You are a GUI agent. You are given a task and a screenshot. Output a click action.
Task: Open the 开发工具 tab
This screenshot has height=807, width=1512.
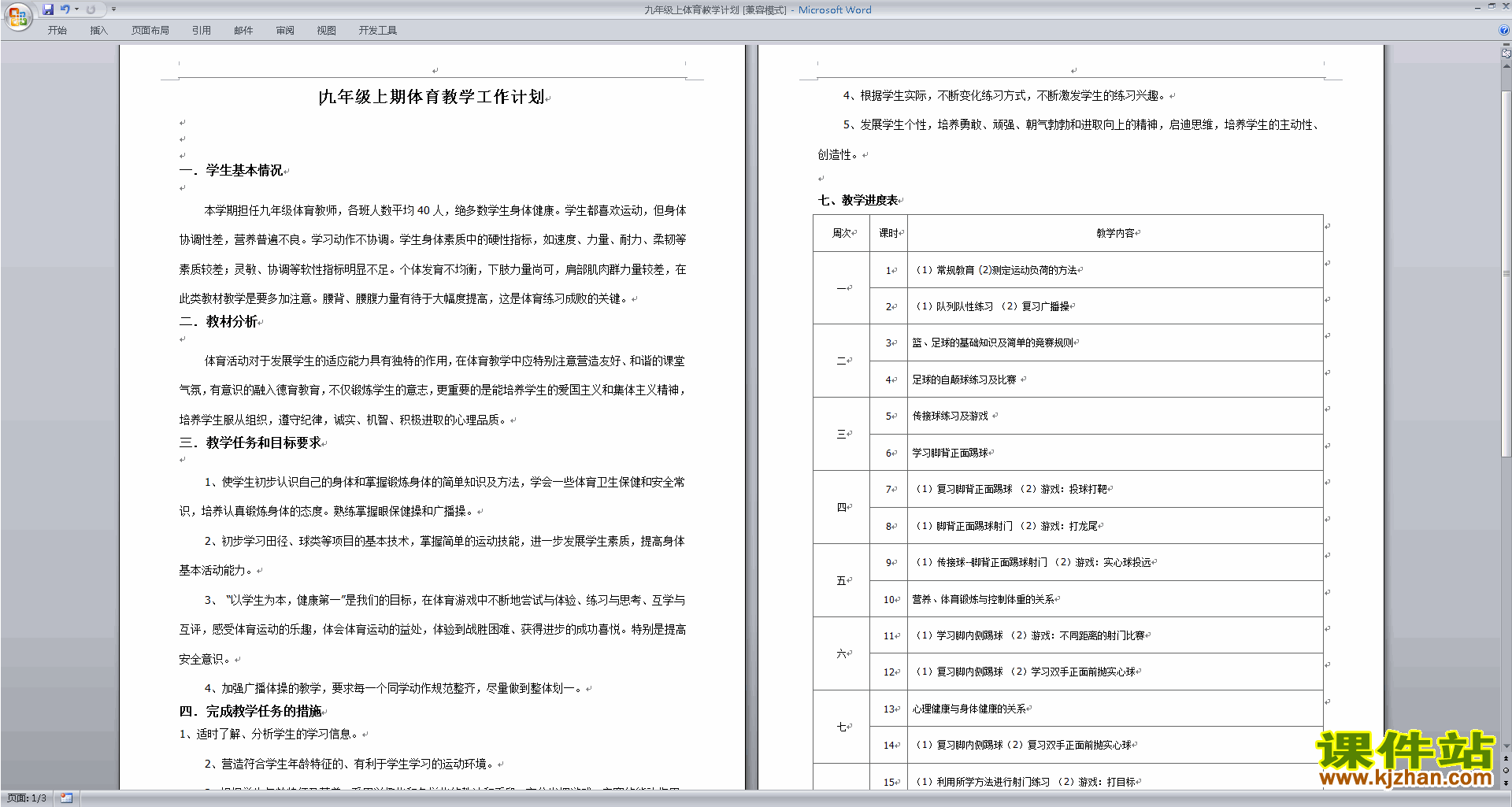[x=378, y=31]
